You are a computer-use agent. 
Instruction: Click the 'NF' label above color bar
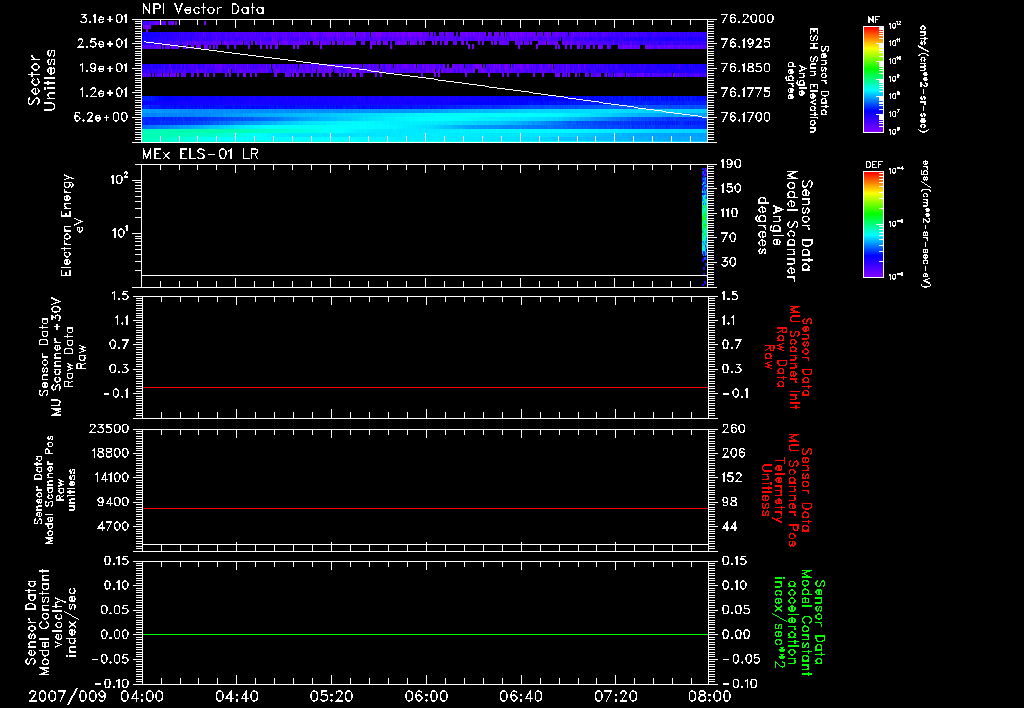click(873, 20)
